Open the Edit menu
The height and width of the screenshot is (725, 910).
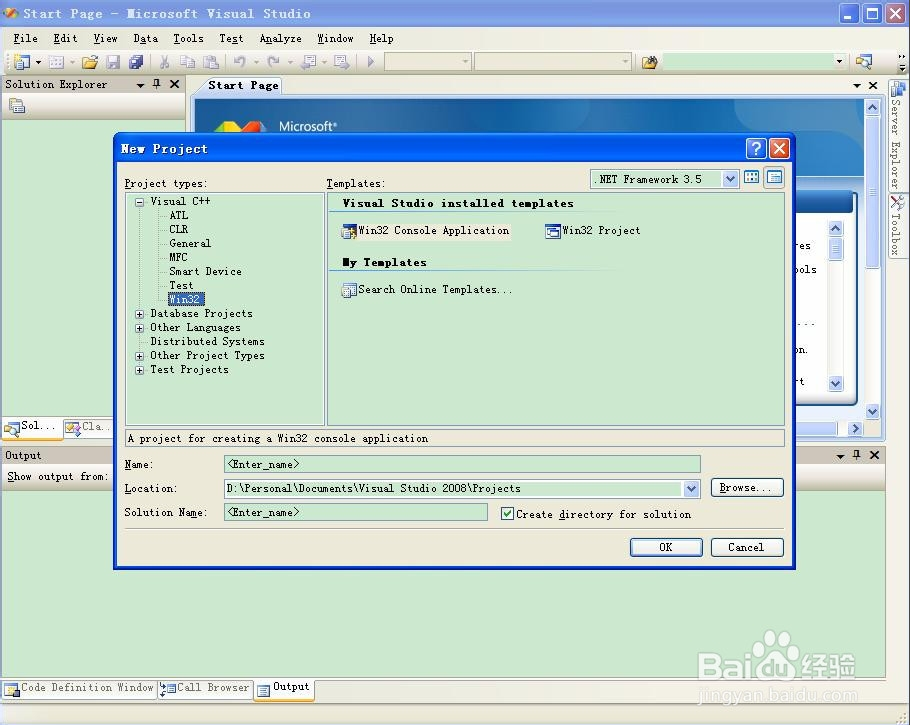tap(65, 38)
